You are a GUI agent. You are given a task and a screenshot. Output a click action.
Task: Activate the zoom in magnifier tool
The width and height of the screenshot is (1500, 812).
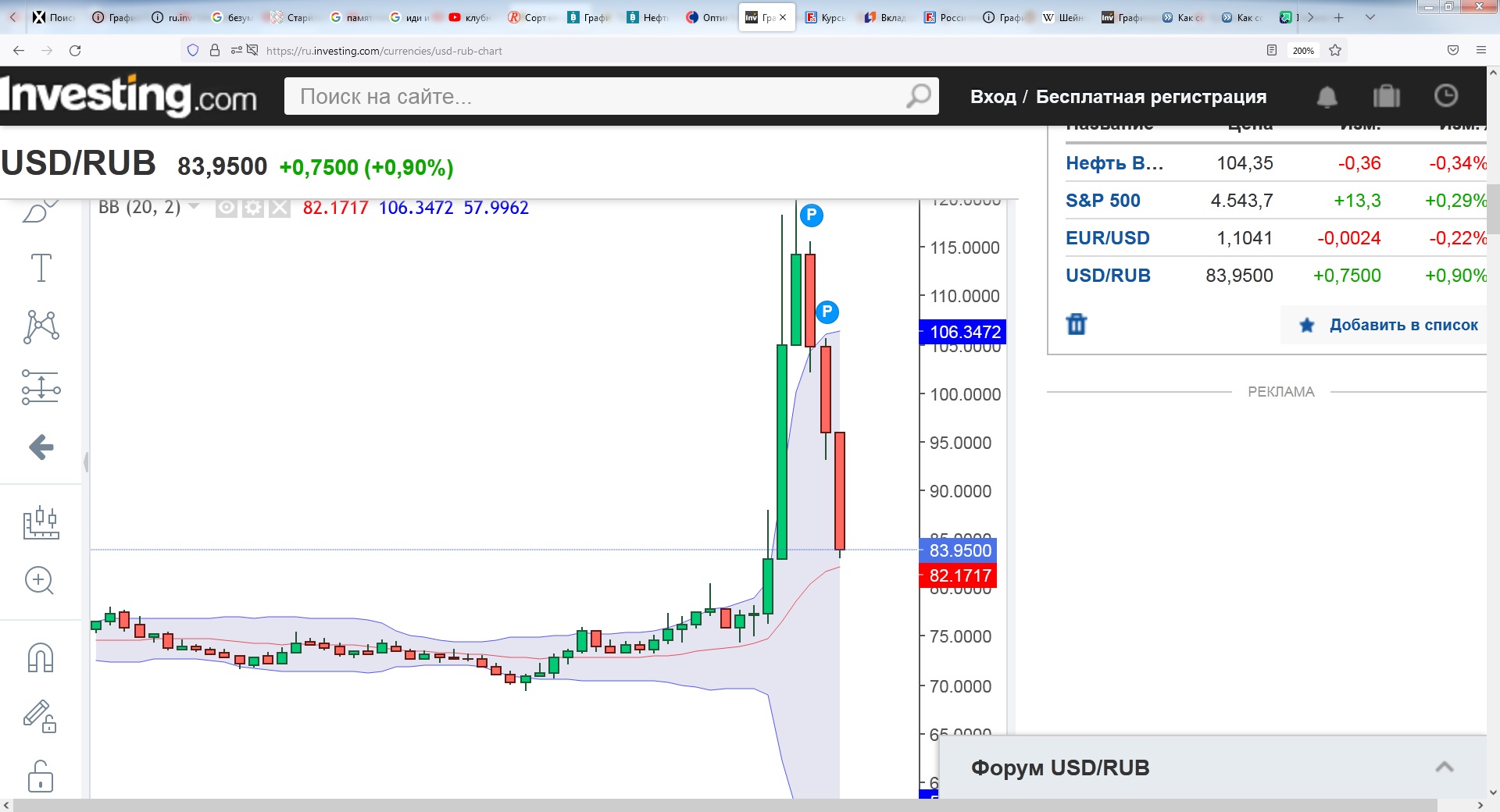click(39, 580)
